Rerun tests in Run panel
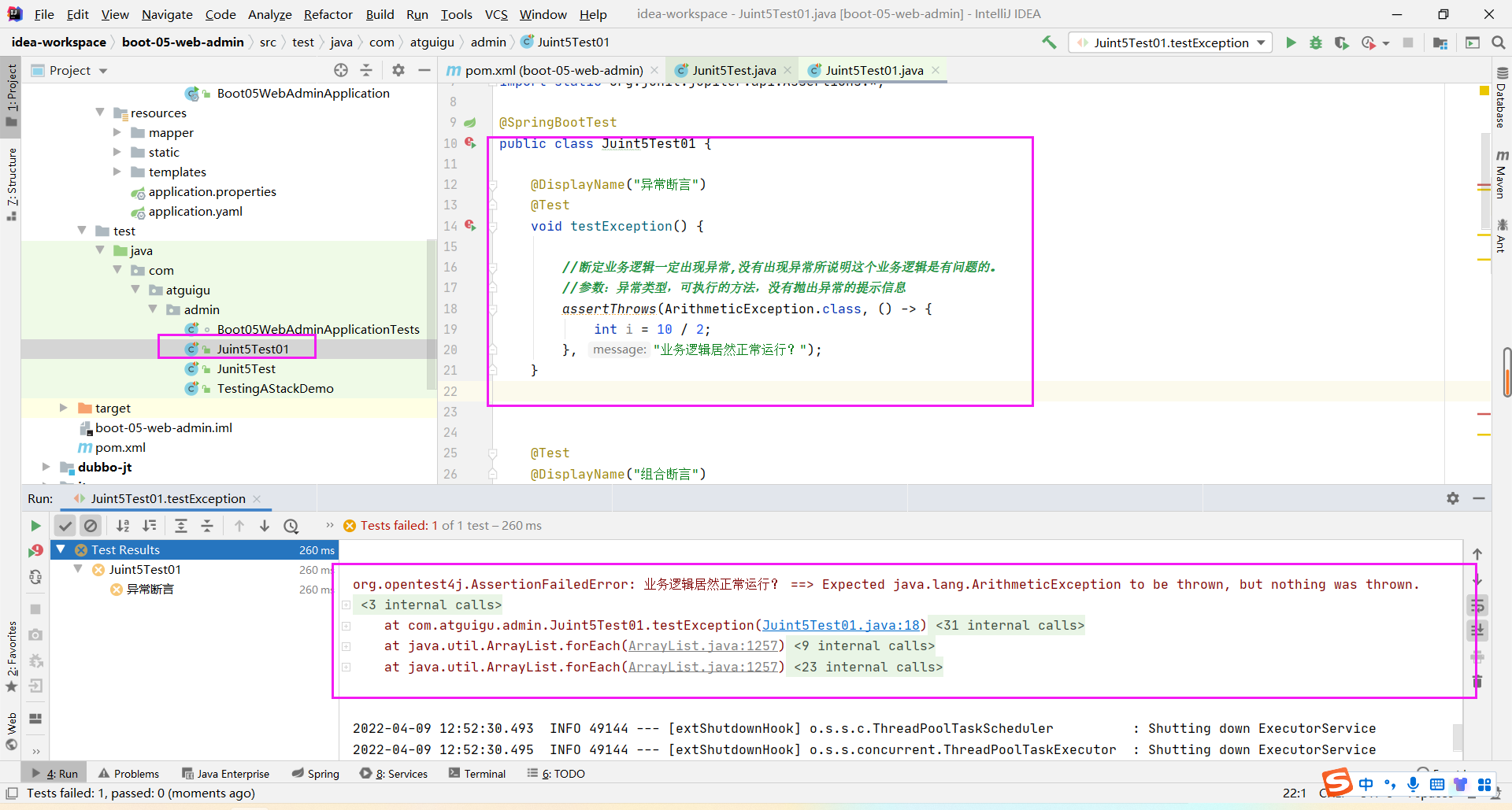The image size is (1512, 810). (35, 526)
